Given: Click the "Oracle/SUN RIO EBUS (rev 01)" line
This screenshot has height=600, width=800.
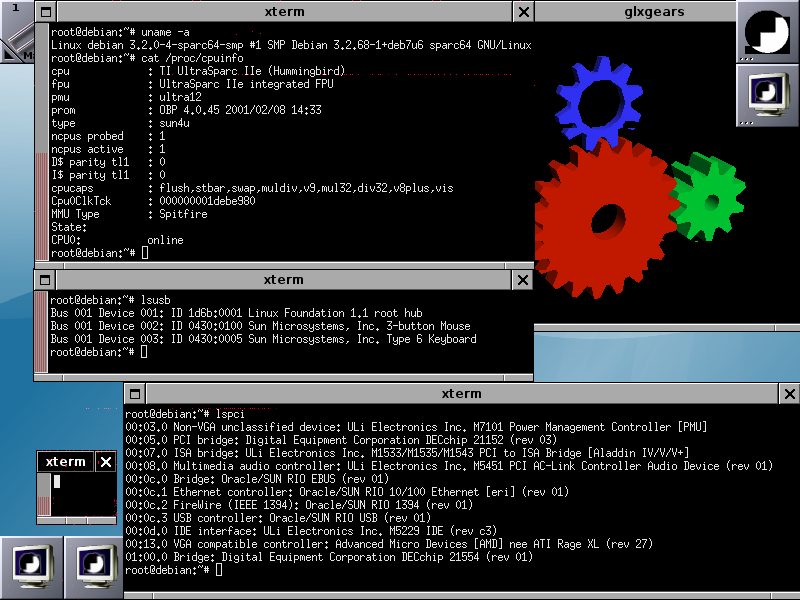Looking at the screenshot, I should tap(257, 479).
